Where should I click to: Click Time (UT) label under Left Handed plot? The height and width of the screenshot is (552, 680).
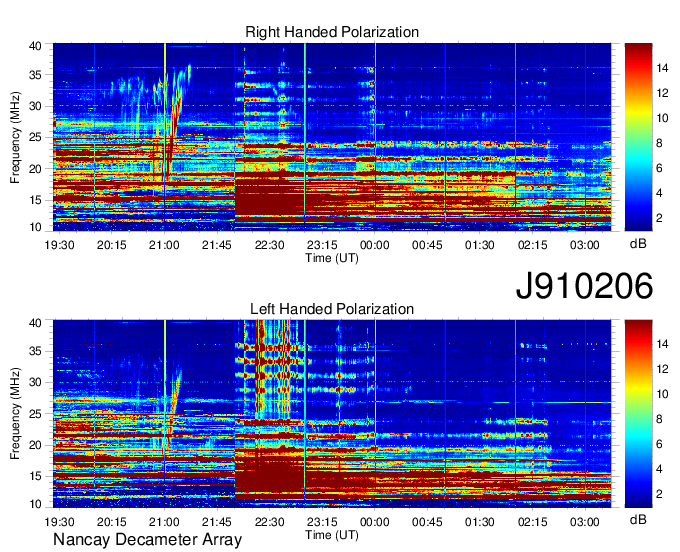pos(332,535)
